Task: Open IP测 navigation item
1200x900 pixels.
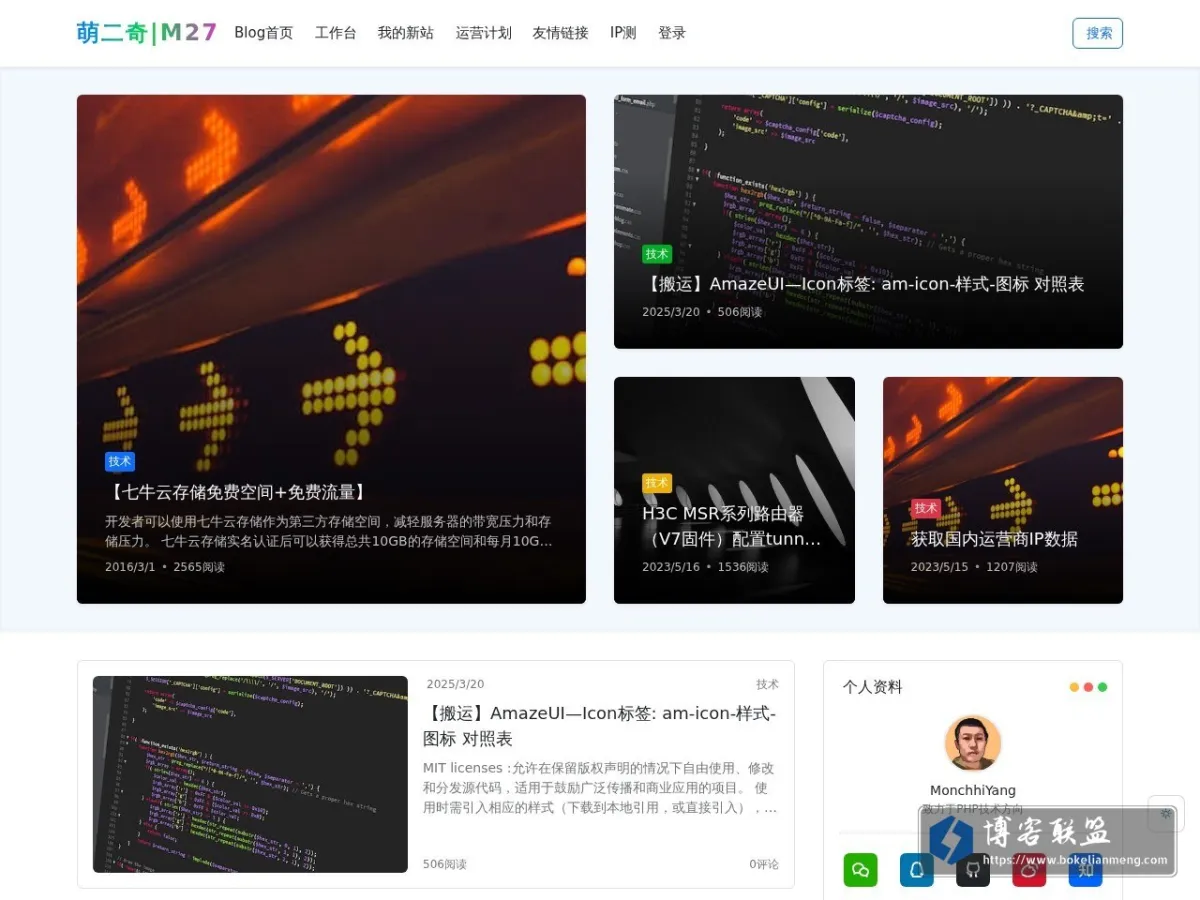Action: (x=623, y=33)
